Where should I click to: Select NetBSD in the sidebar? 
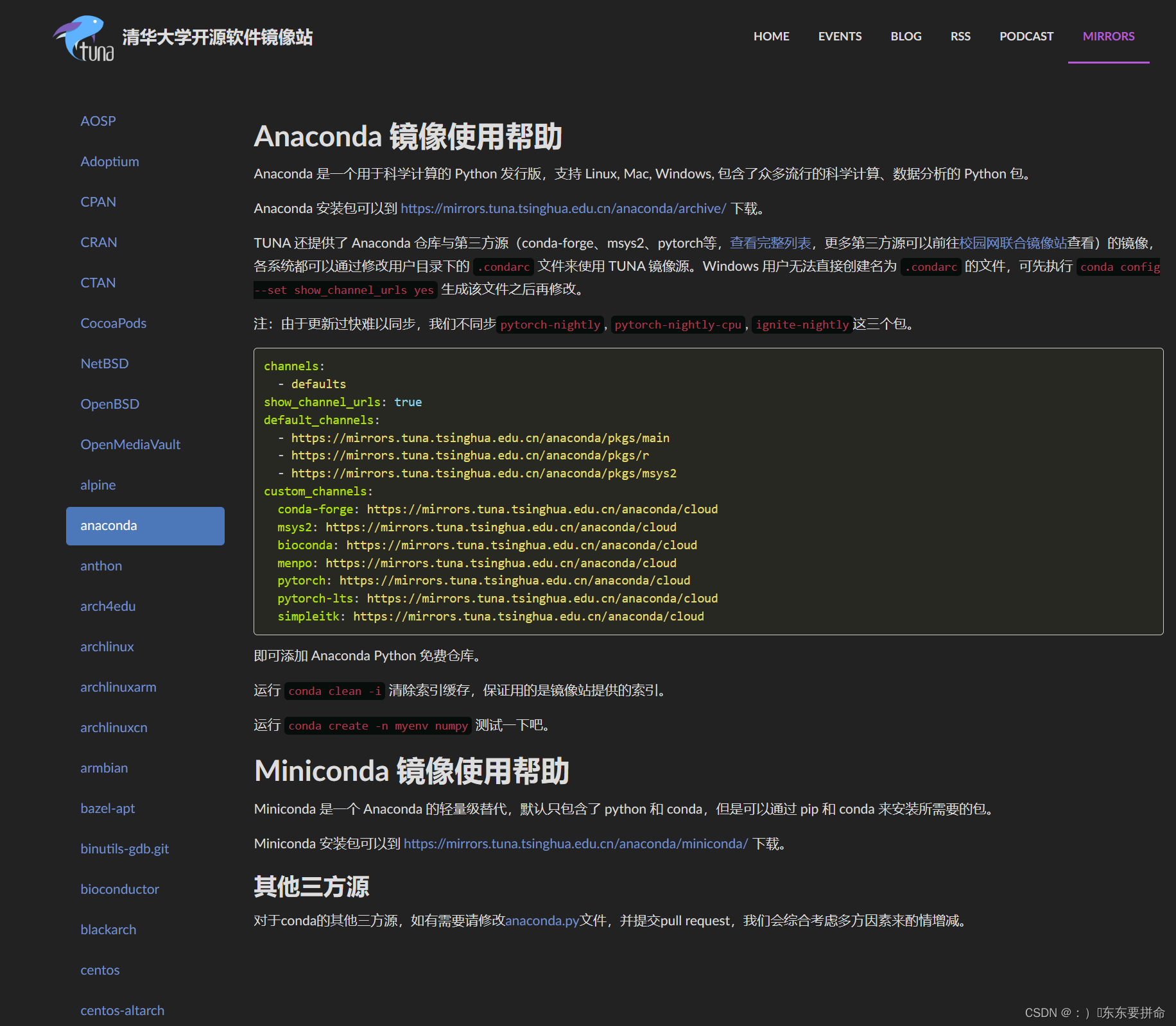(x=105, y=363)
